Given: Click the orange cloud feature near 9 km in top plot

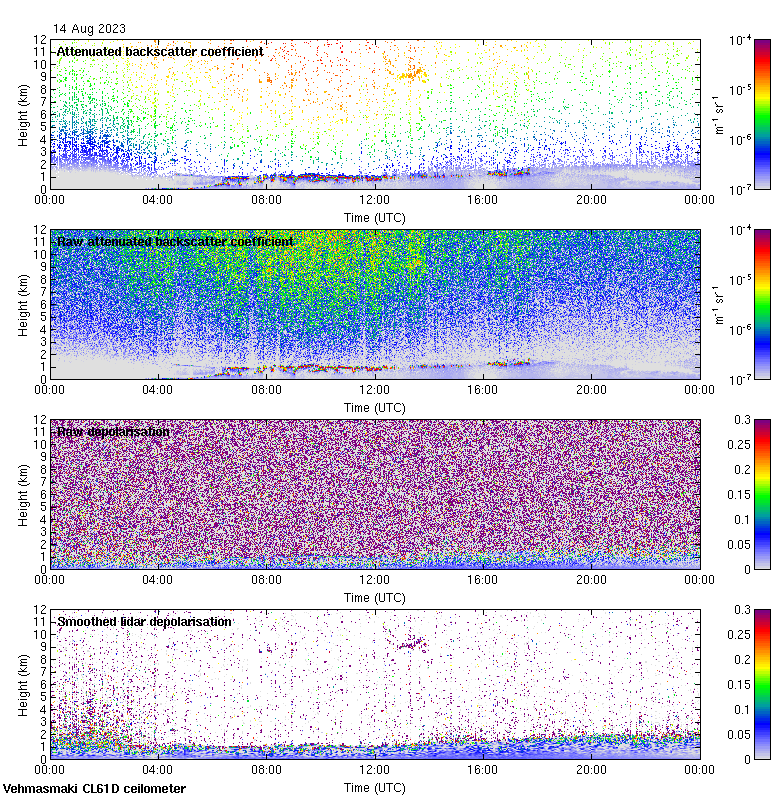Looking at the screenshot, I should 412,75.
